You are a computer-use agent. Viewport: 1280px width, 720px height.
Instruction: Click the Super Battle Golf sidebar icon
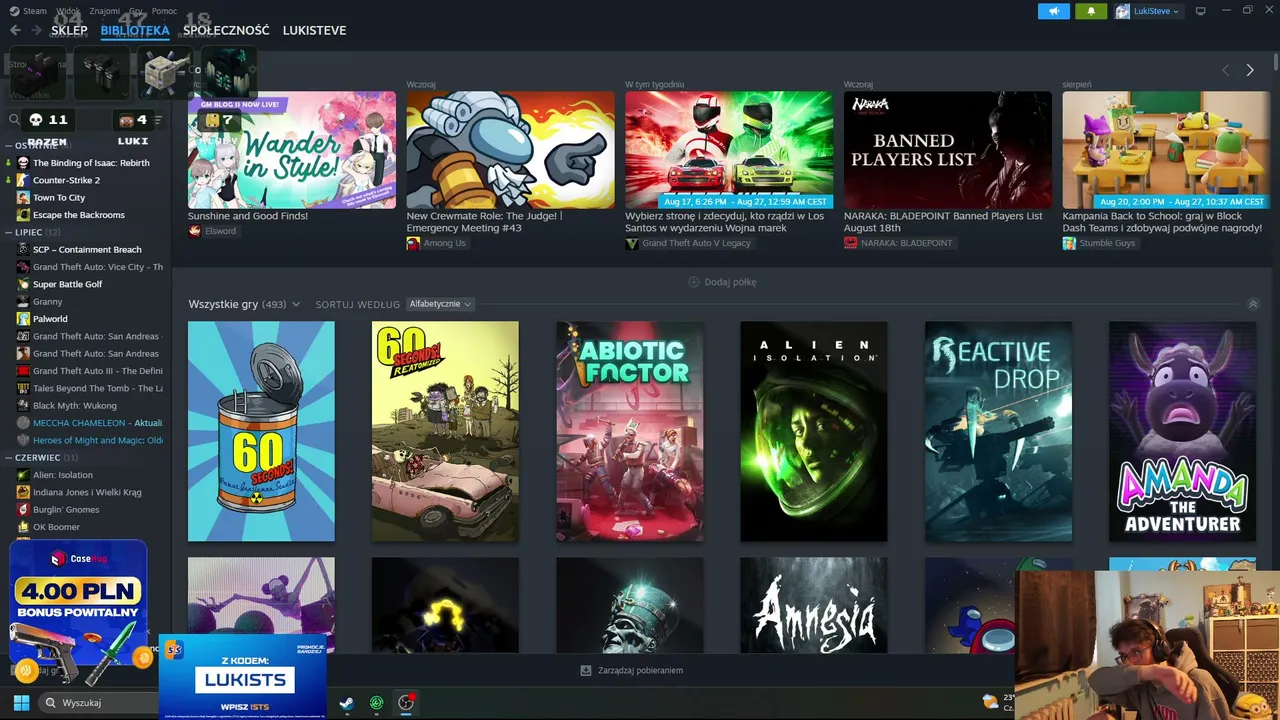coord(23,284)
